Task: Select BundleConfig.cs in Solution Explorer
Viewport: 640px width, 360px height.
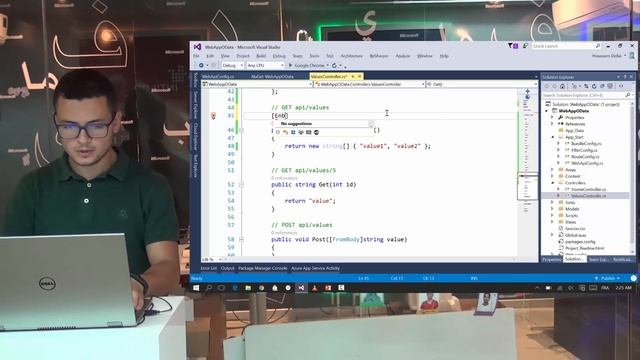Action: pyautogui.click(x=586, y=144)
